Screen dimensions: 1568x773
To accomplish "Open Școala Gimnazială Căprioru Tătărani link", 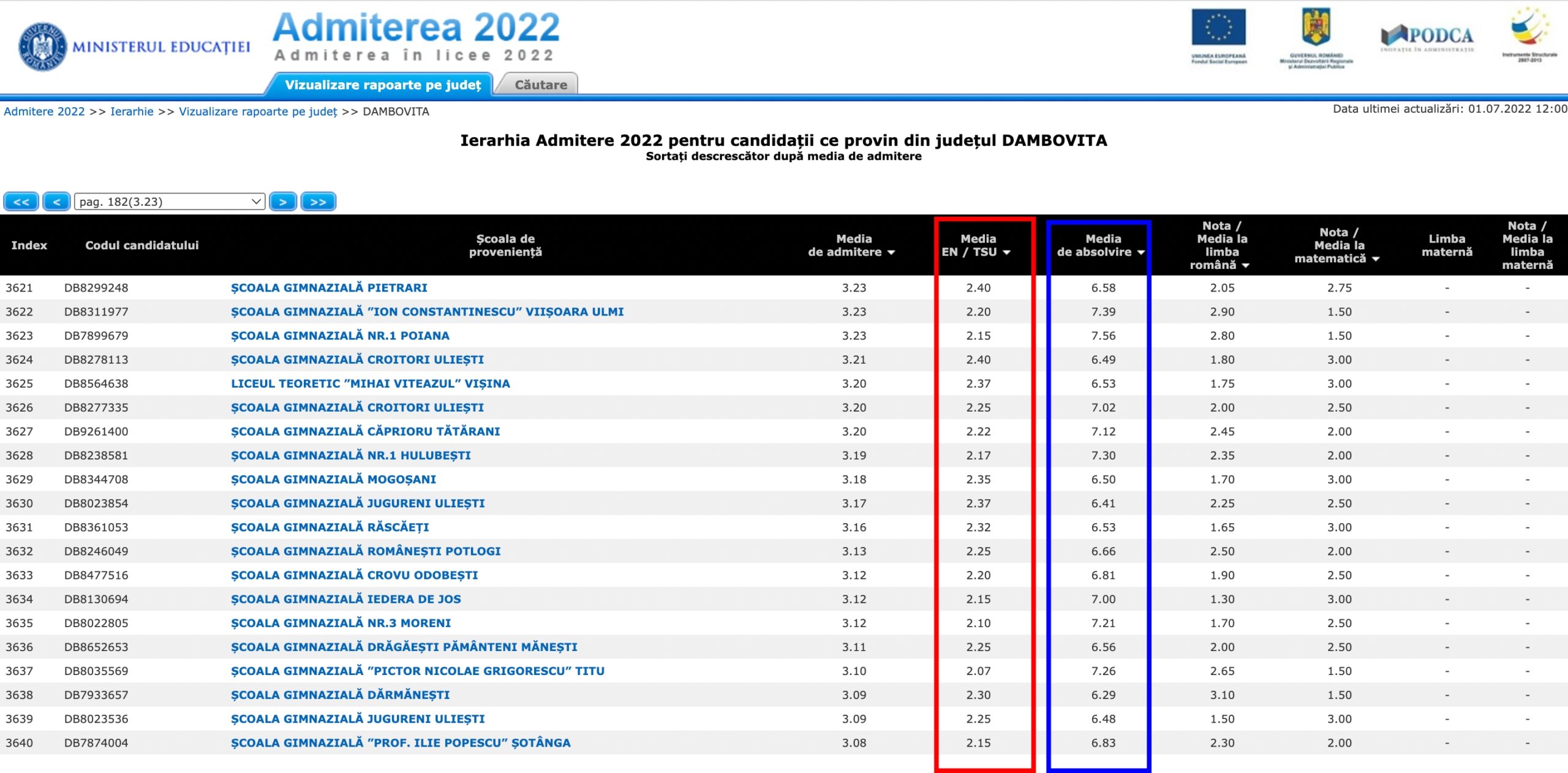I will point(365,431).
